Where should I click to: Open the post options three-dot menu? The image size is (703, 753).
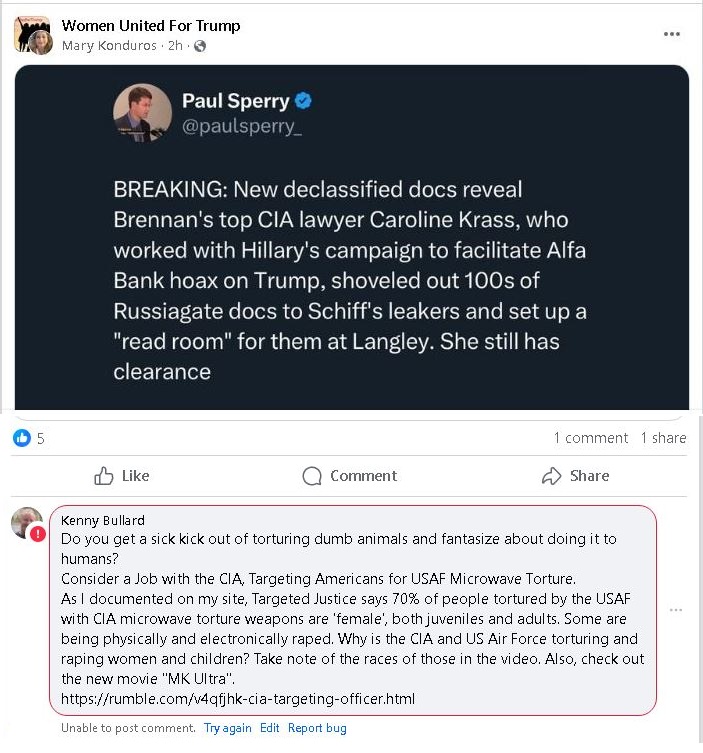[672, 34]
